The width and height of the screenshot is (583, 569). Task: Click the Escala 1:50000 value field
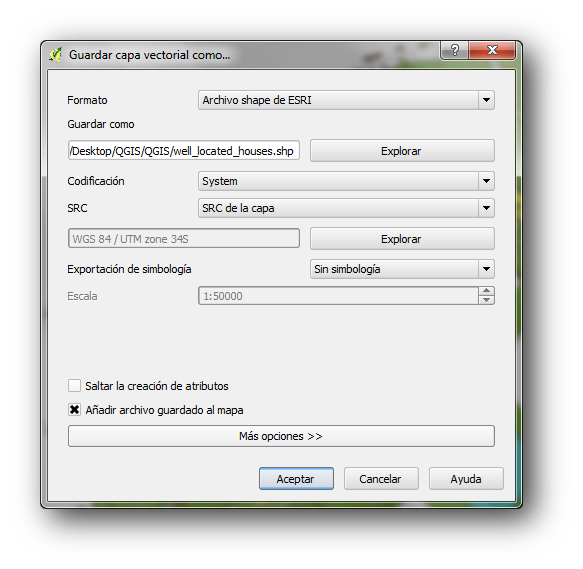338,296
